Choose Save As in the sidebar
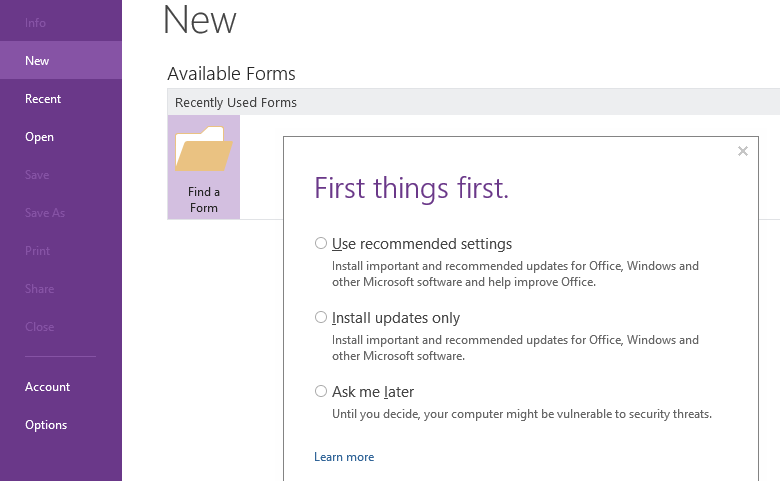The image size is (780, 481). tap(45, 213)
